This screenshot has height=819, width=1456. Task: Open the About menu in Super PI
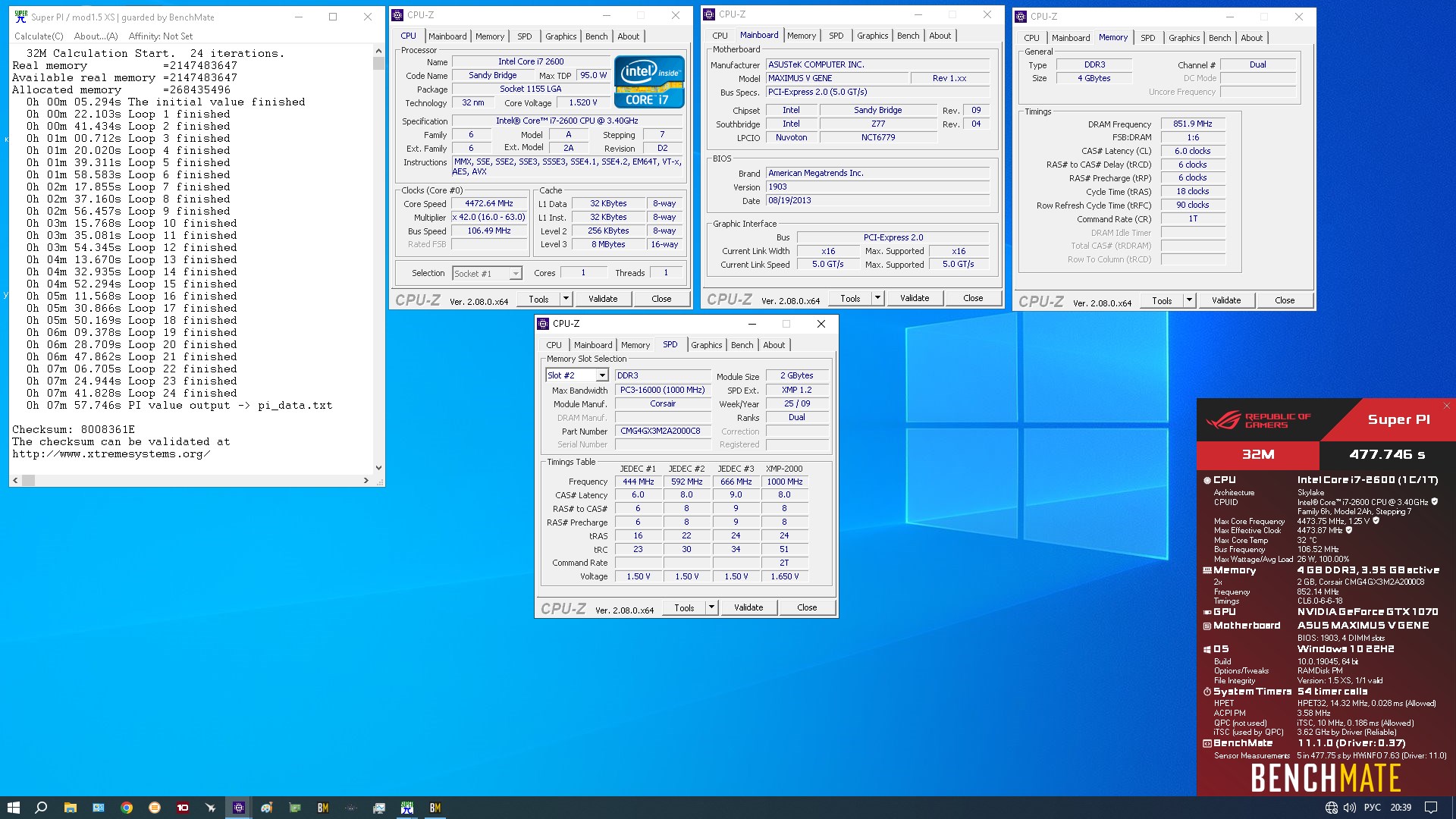[x=96, y=36]
